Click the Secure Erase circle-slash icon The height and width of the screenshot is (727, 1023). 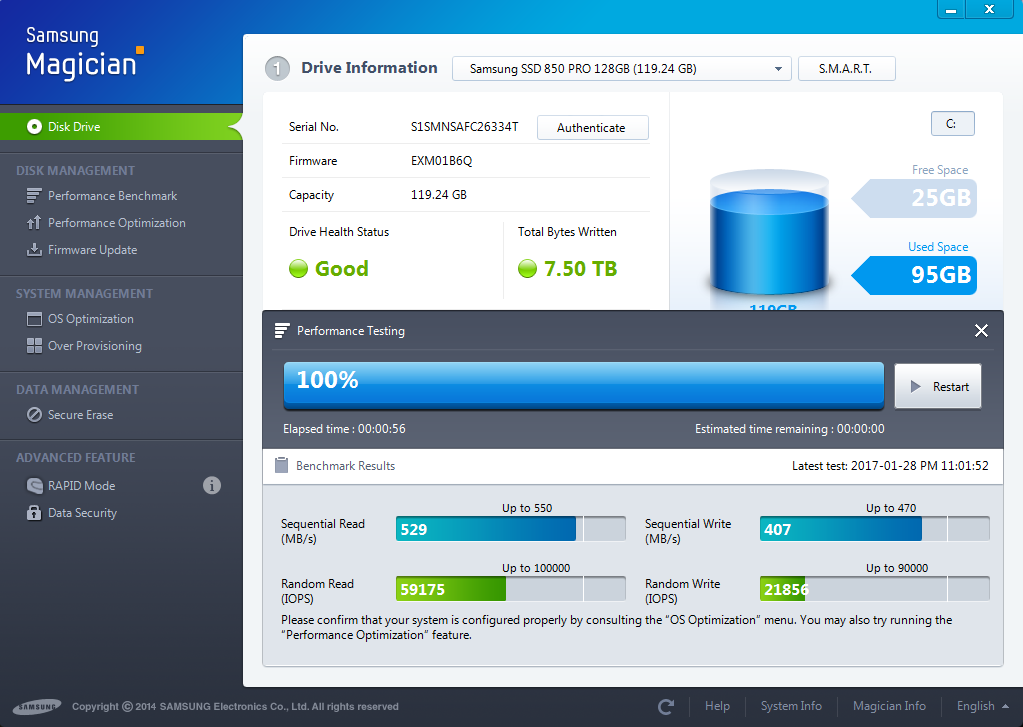coord(34,415)
